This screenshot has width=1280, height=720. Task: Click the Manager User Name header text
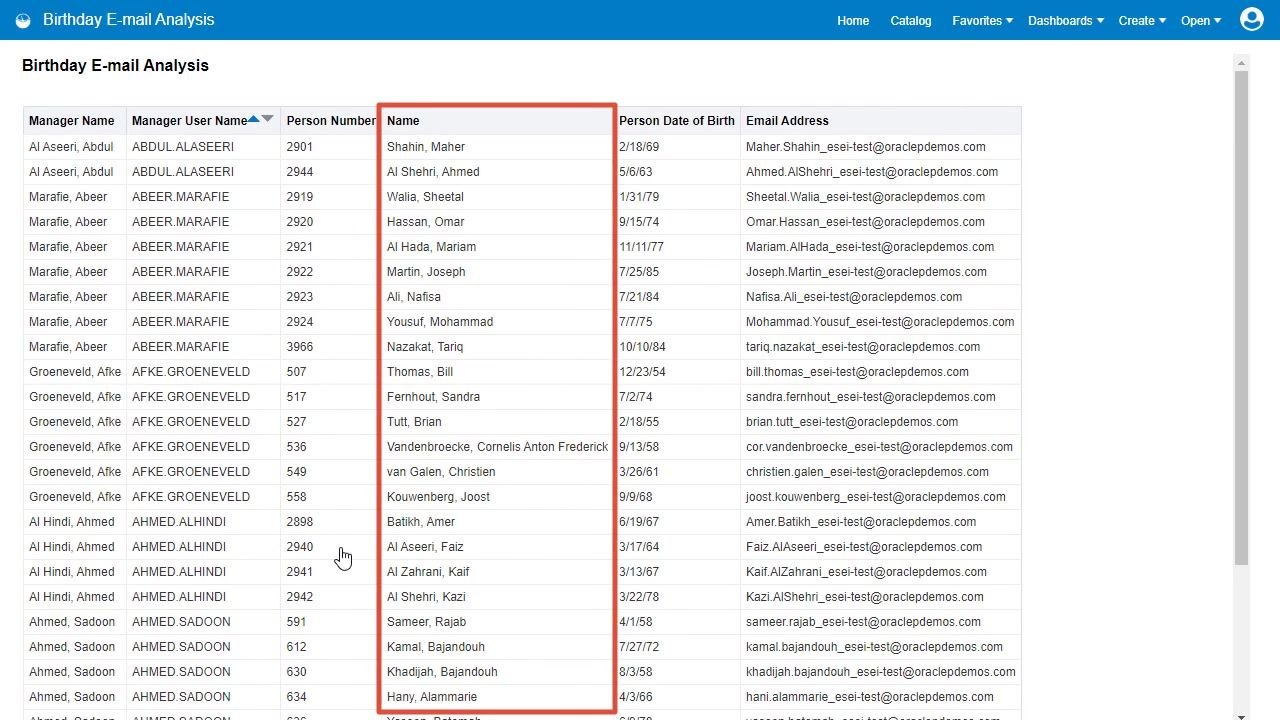click(189, 121)
